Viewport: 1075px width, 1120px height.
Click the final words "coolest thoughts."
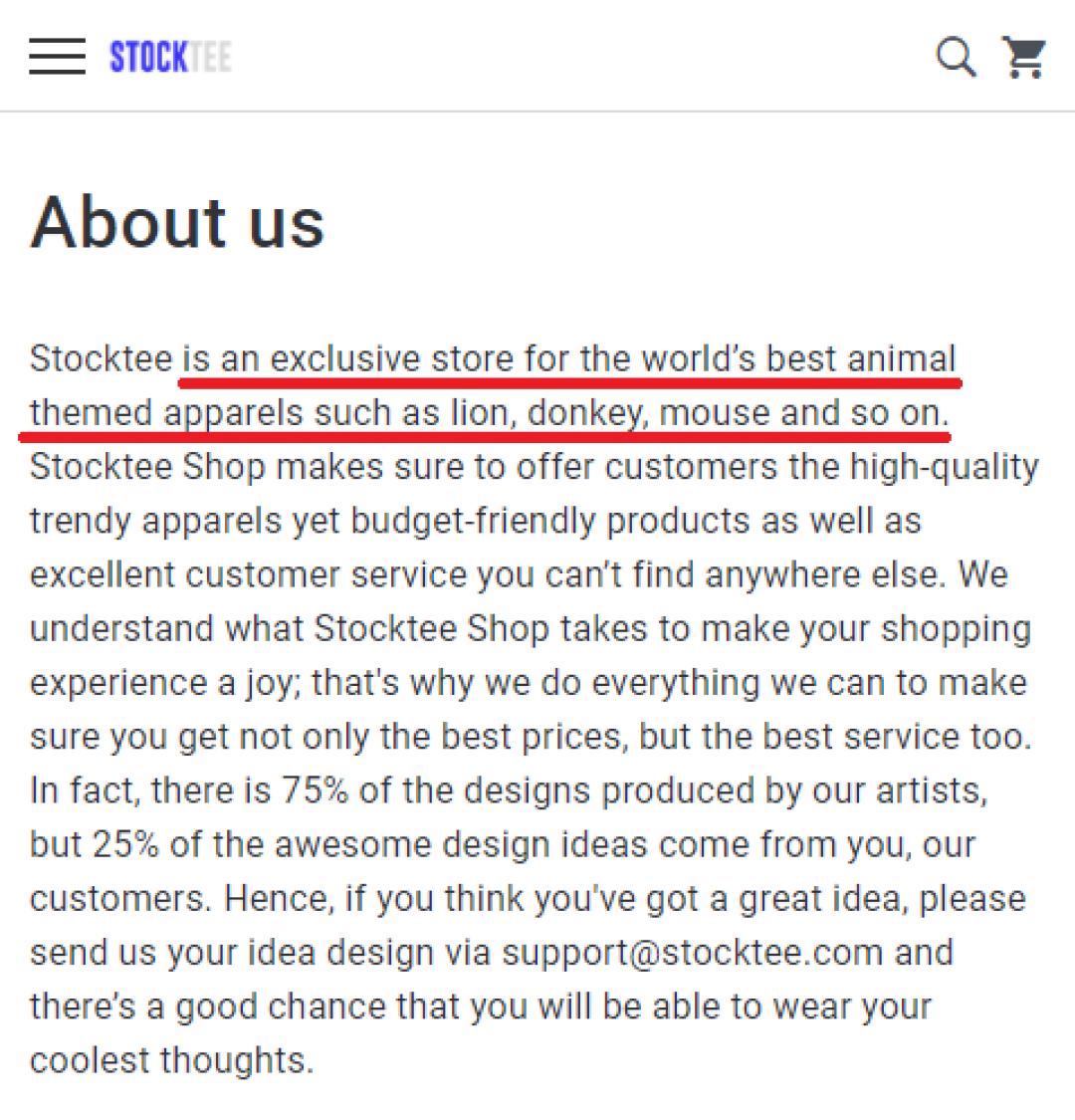[171, 1059]
